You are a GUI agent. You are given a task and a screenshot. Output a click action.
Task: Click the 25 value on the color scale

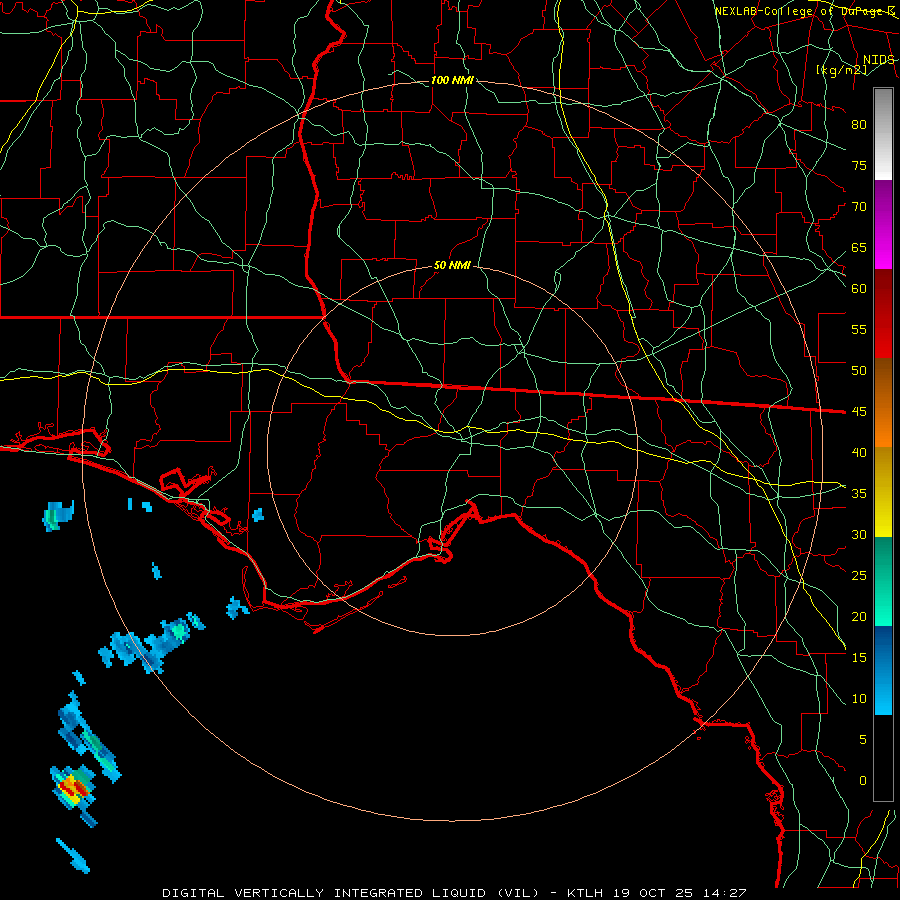(859, 575)
